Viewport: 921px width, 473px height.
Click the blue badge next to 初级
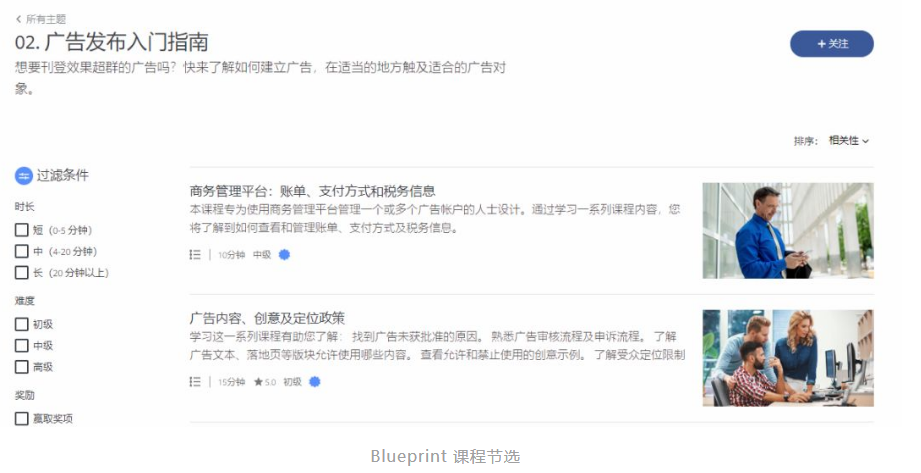click(x=315, y=382)
